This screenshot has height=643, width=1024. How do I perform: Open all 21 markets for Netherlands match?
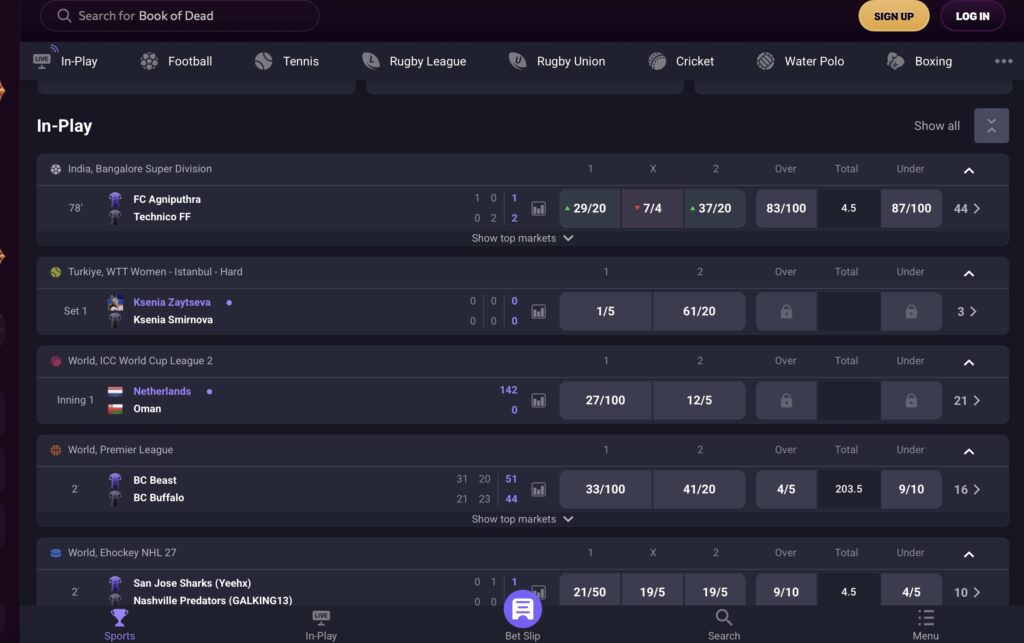point(967,401)
